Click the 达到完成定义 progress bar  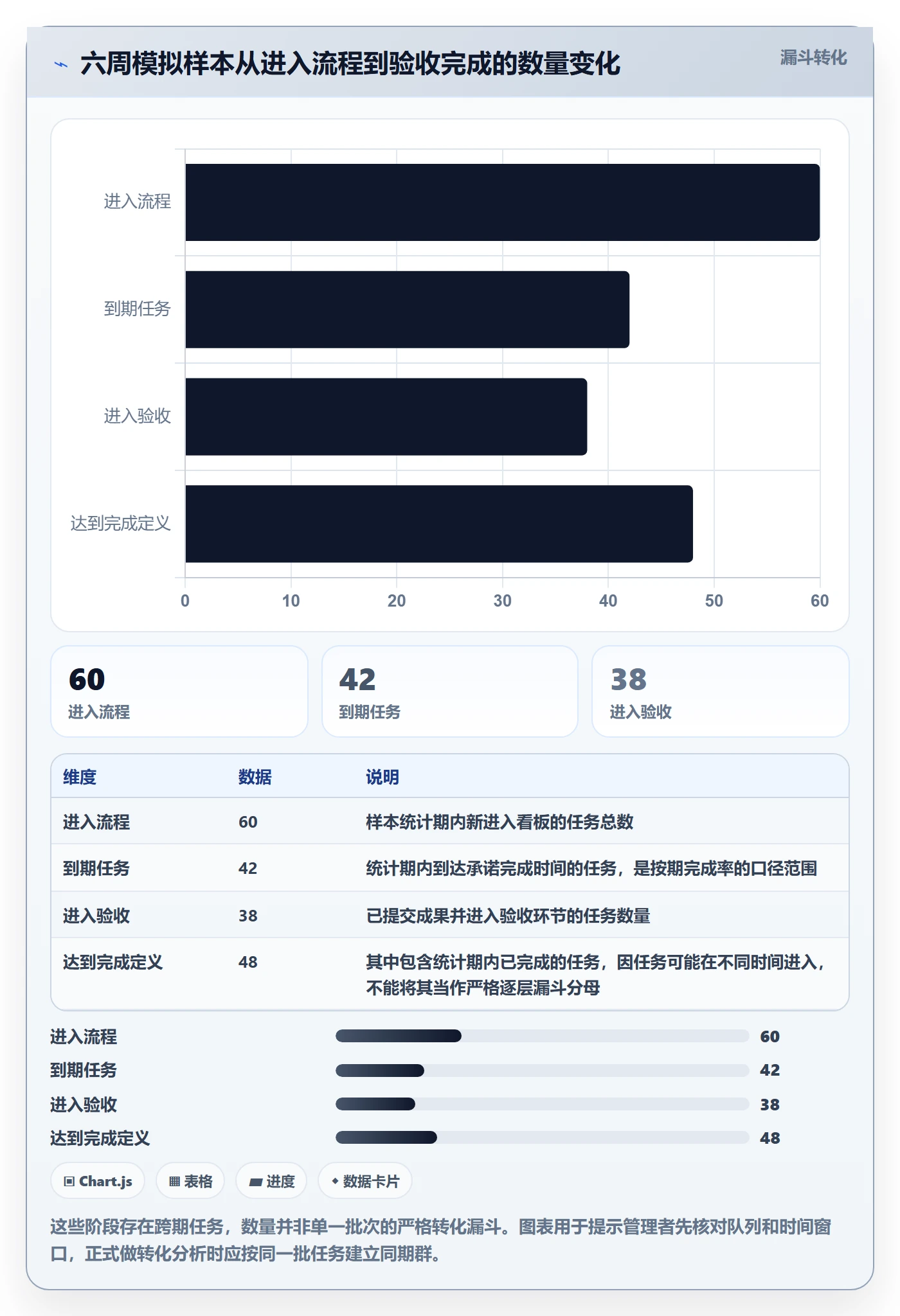point(543,1137)
